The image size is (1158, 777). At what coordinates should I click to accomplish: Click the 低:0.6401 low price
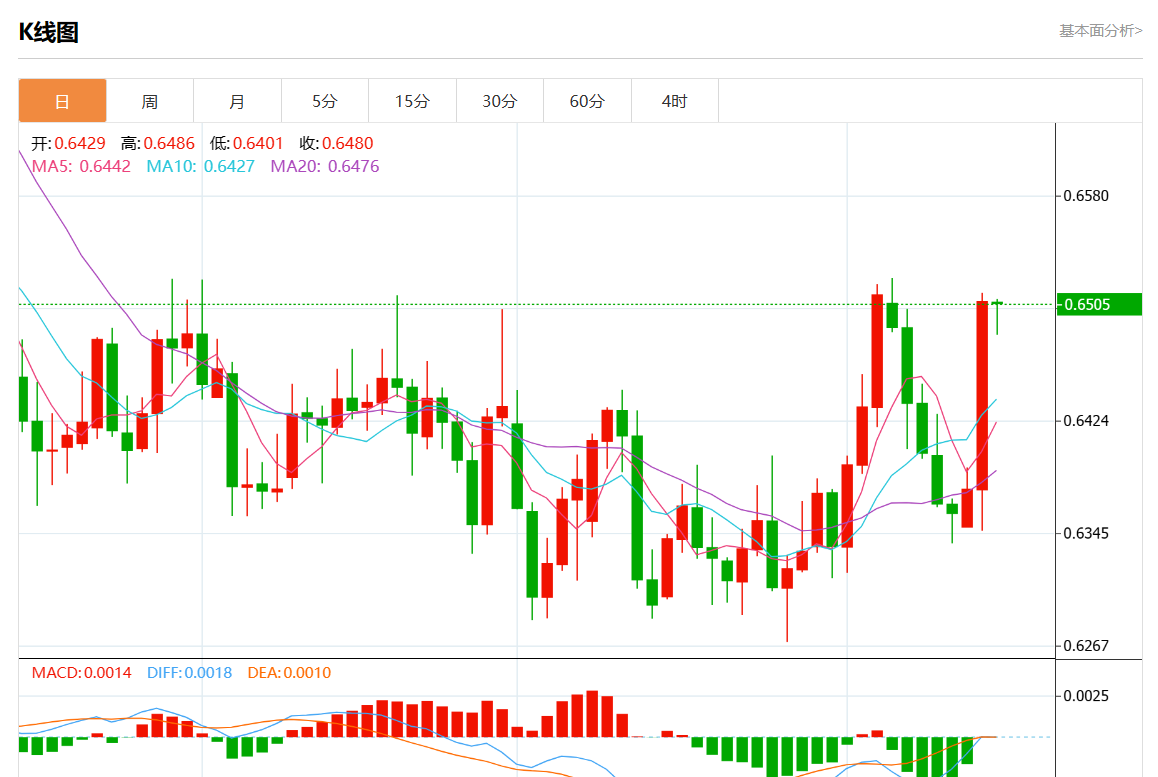pyautogui.click(x=247, y=143)
